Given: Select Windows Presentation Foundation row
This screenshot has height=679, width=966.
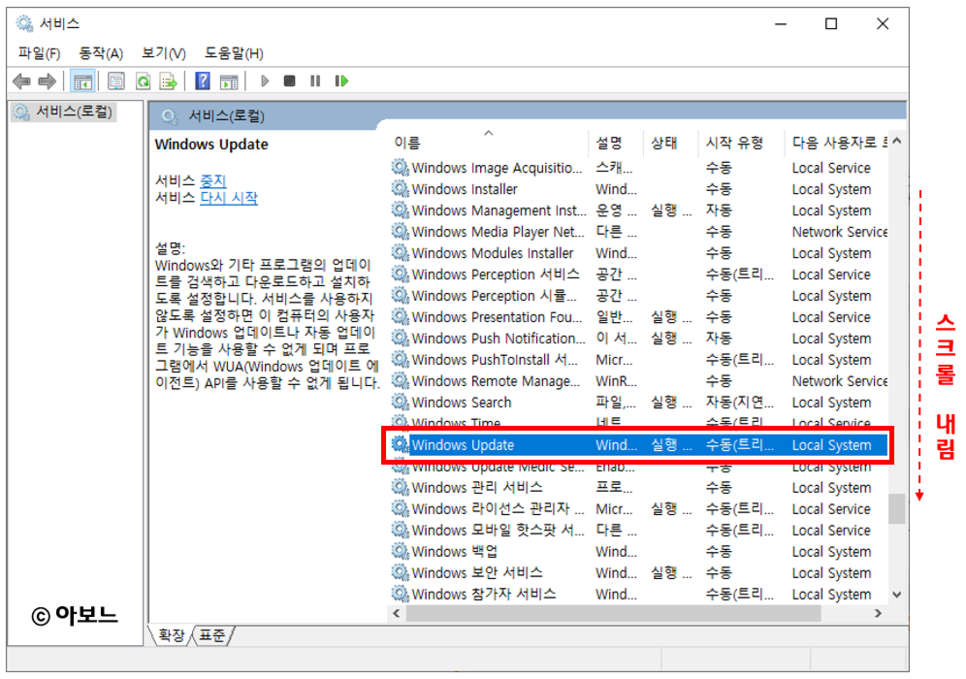Looking at the screenshot, I should coord(639,317).
